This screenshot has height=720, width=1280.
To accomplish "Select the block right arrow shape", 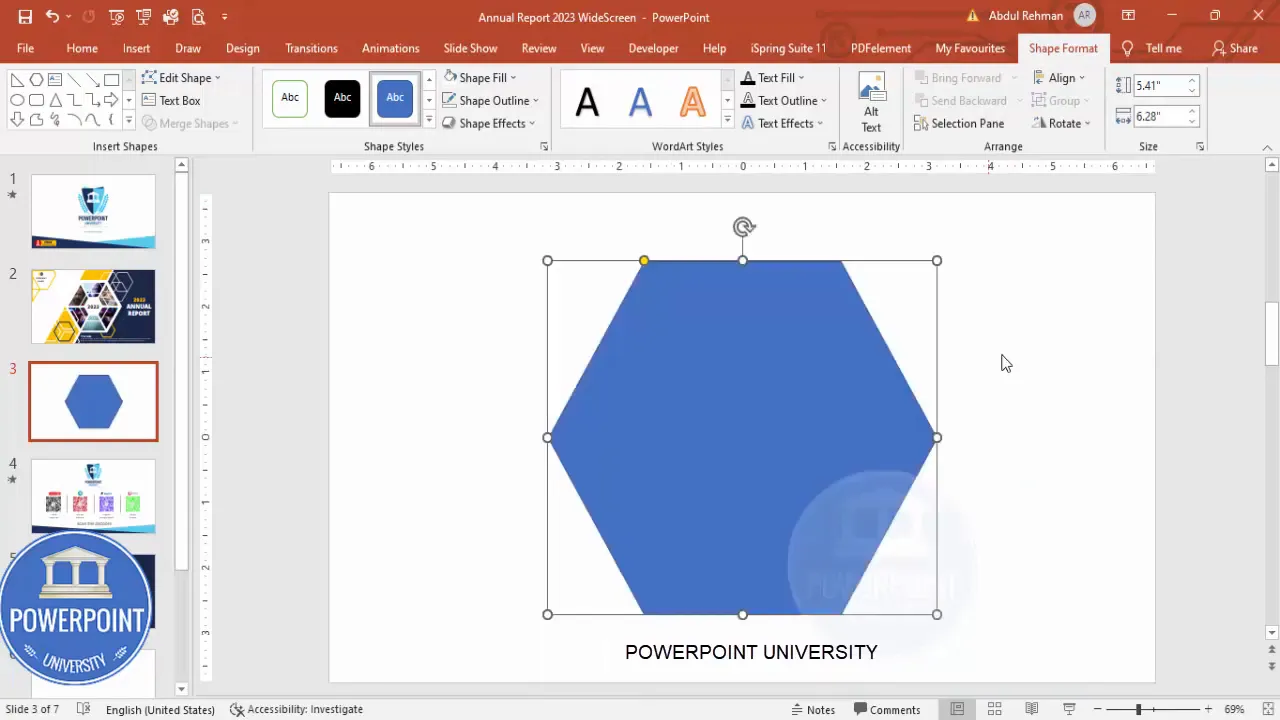I will tap(111, 100).
